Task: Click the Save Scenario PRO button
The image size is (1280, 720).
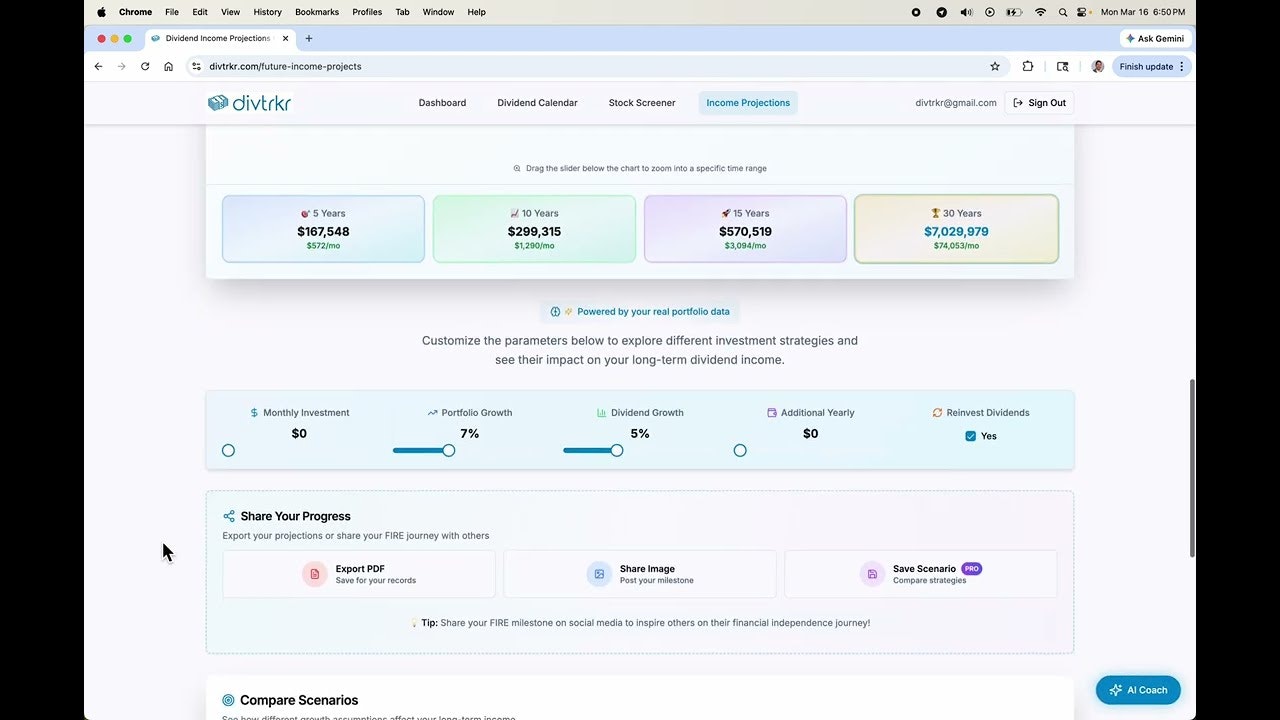Action: point(920,574)
